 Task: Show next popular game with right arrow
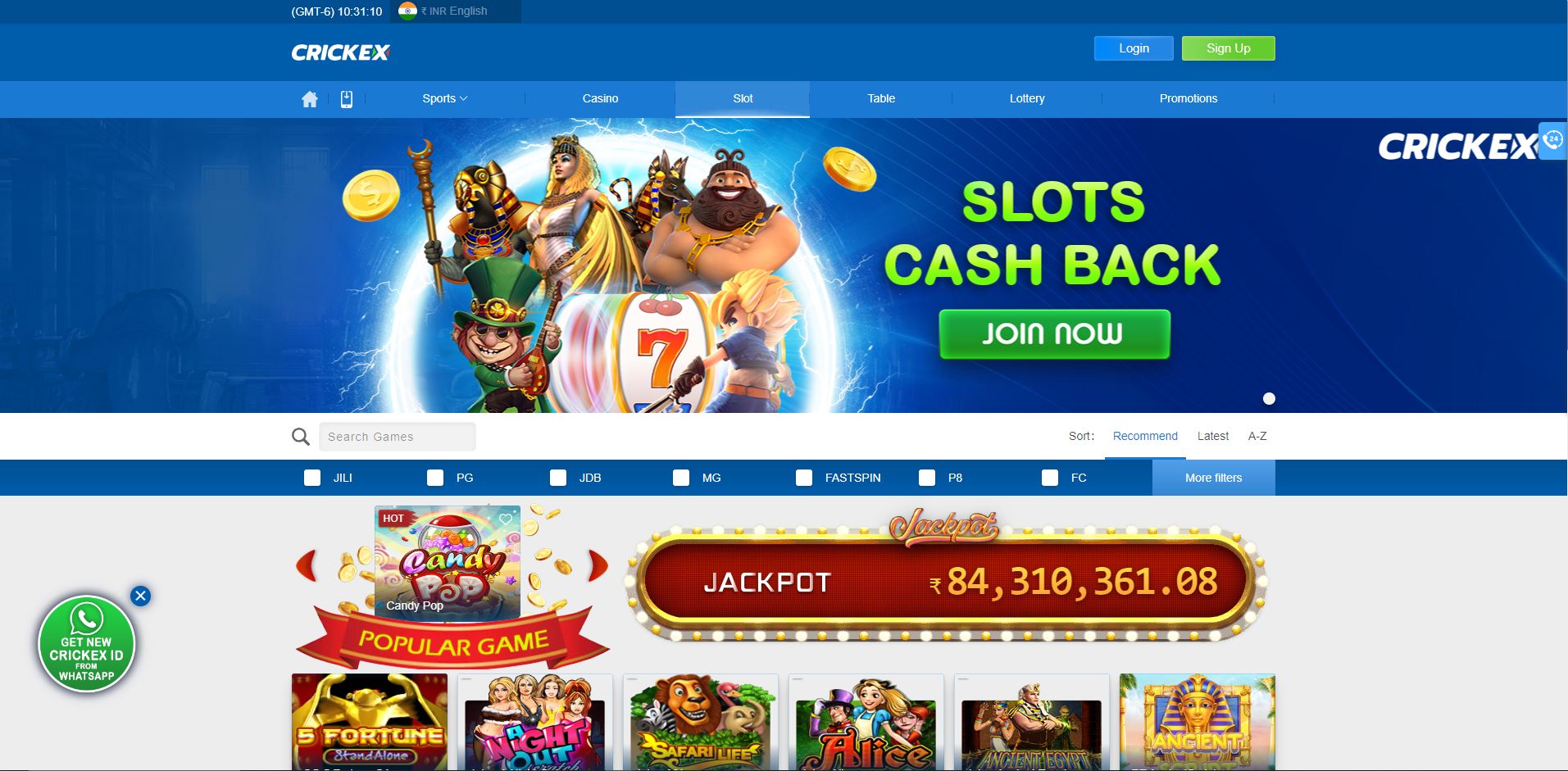point(598,566)
